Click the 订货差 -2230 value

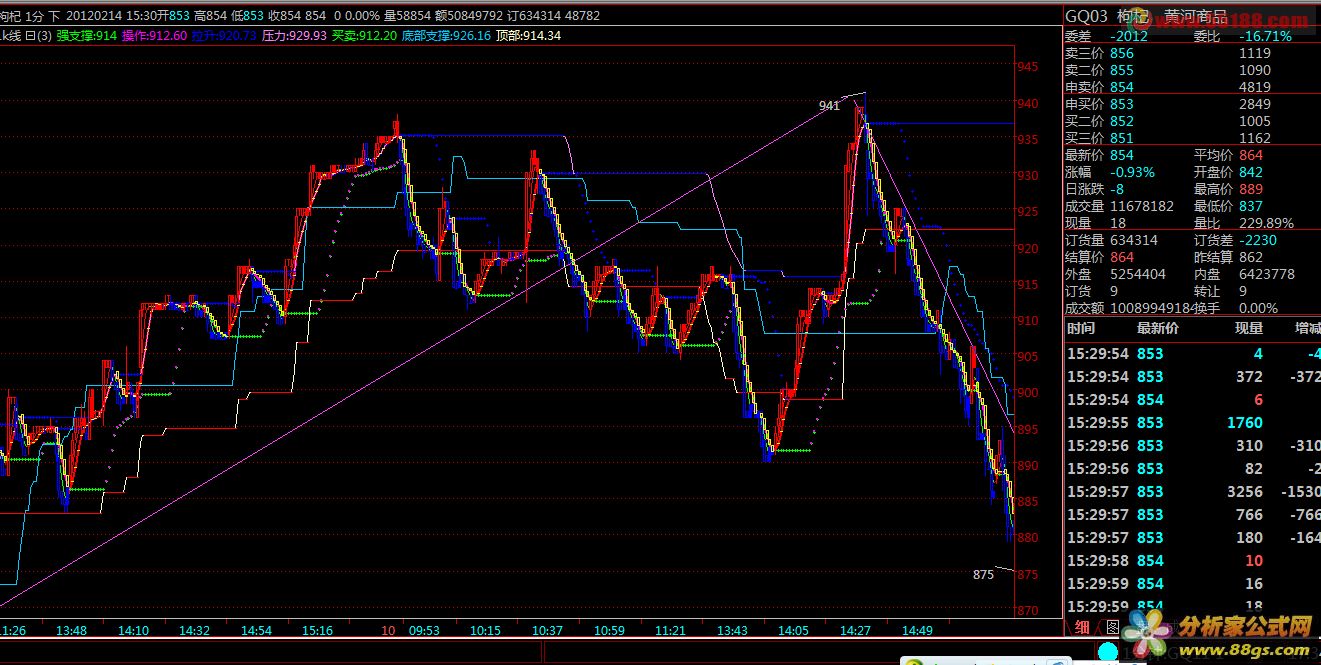pyautogui.click(x=1259, y=240)
